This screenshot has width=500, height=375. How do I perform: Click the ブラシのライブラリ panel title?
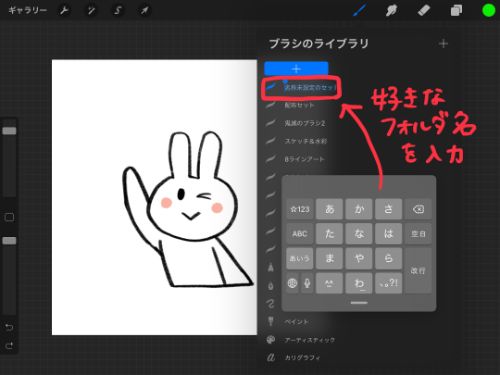pos(318,44)
